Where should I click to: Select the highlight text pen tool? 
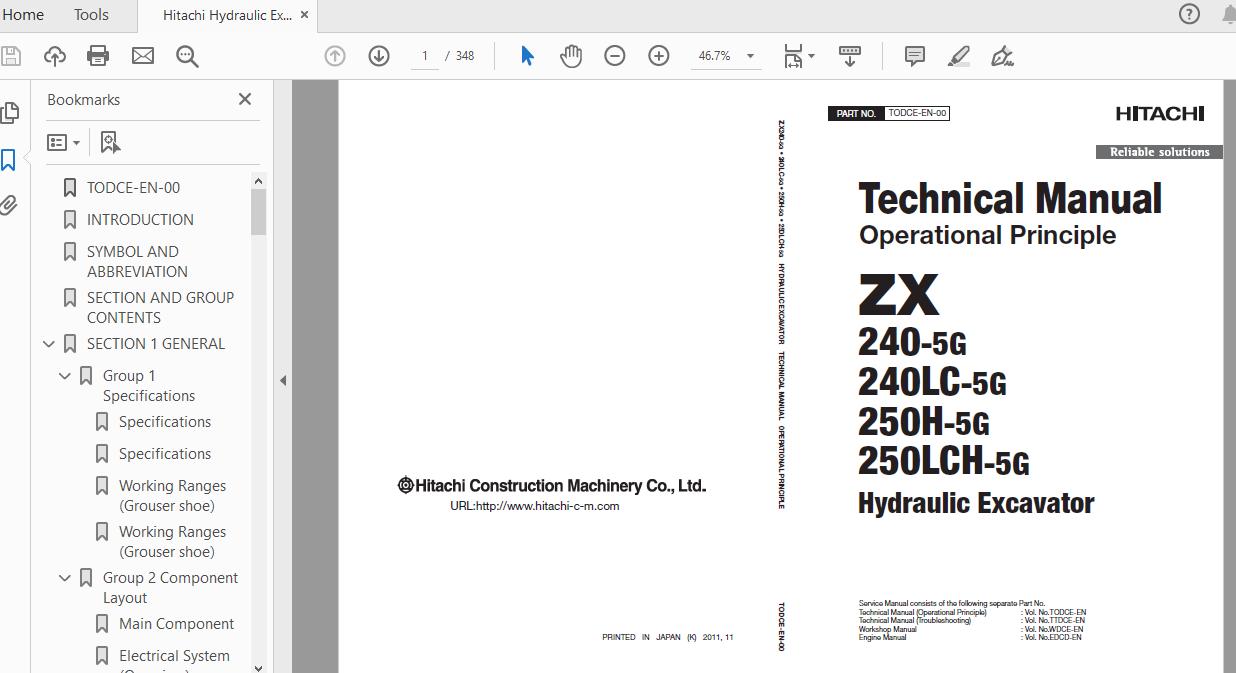[x=958, y=56]
